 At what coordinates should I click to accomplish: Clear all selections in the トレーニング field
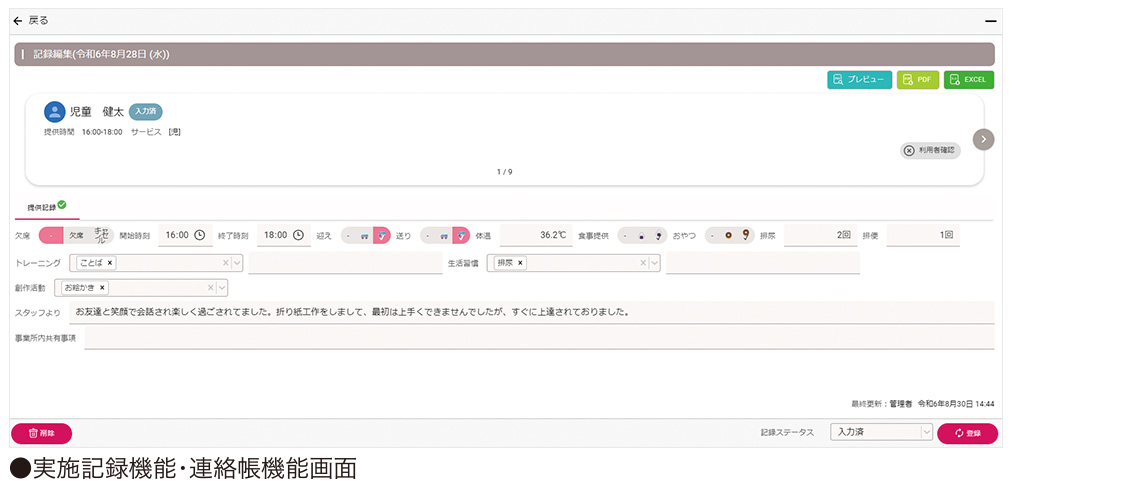pyautogui.click(x=225, y=263)
